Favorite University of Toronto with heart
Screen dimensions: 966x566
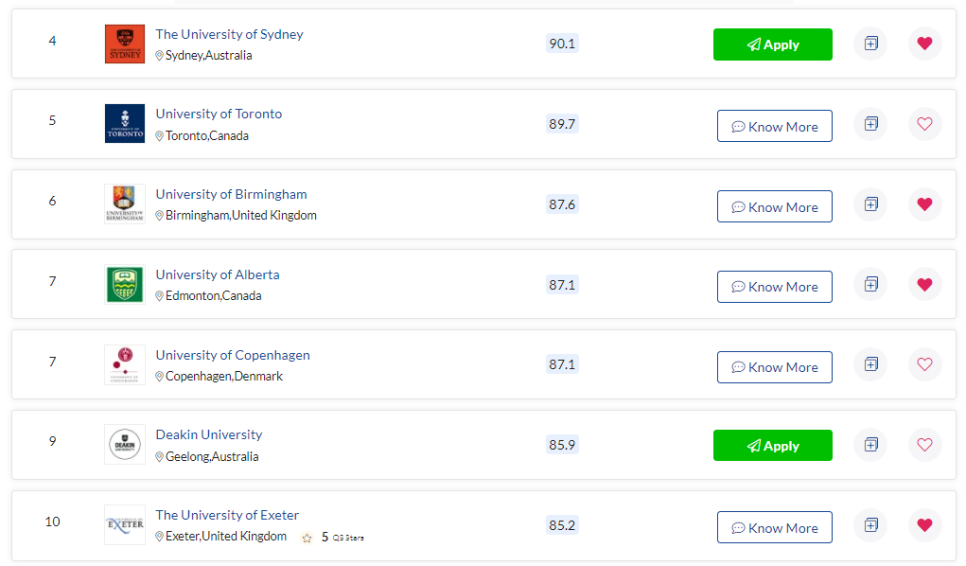(x=925, y=124)
